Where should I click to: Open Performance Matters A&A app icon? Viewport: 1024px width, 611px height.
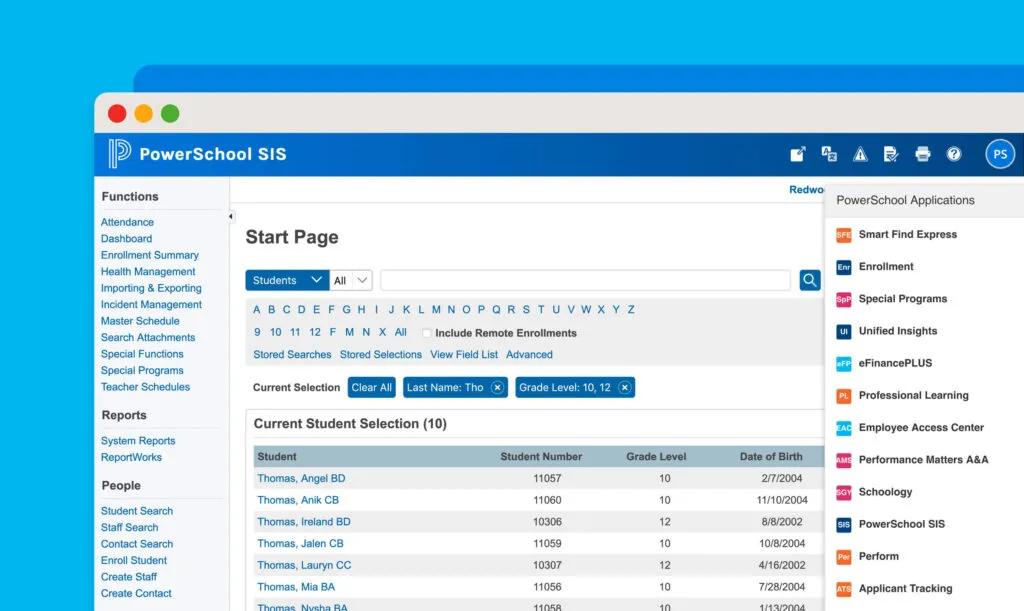(x=844, y=460)
